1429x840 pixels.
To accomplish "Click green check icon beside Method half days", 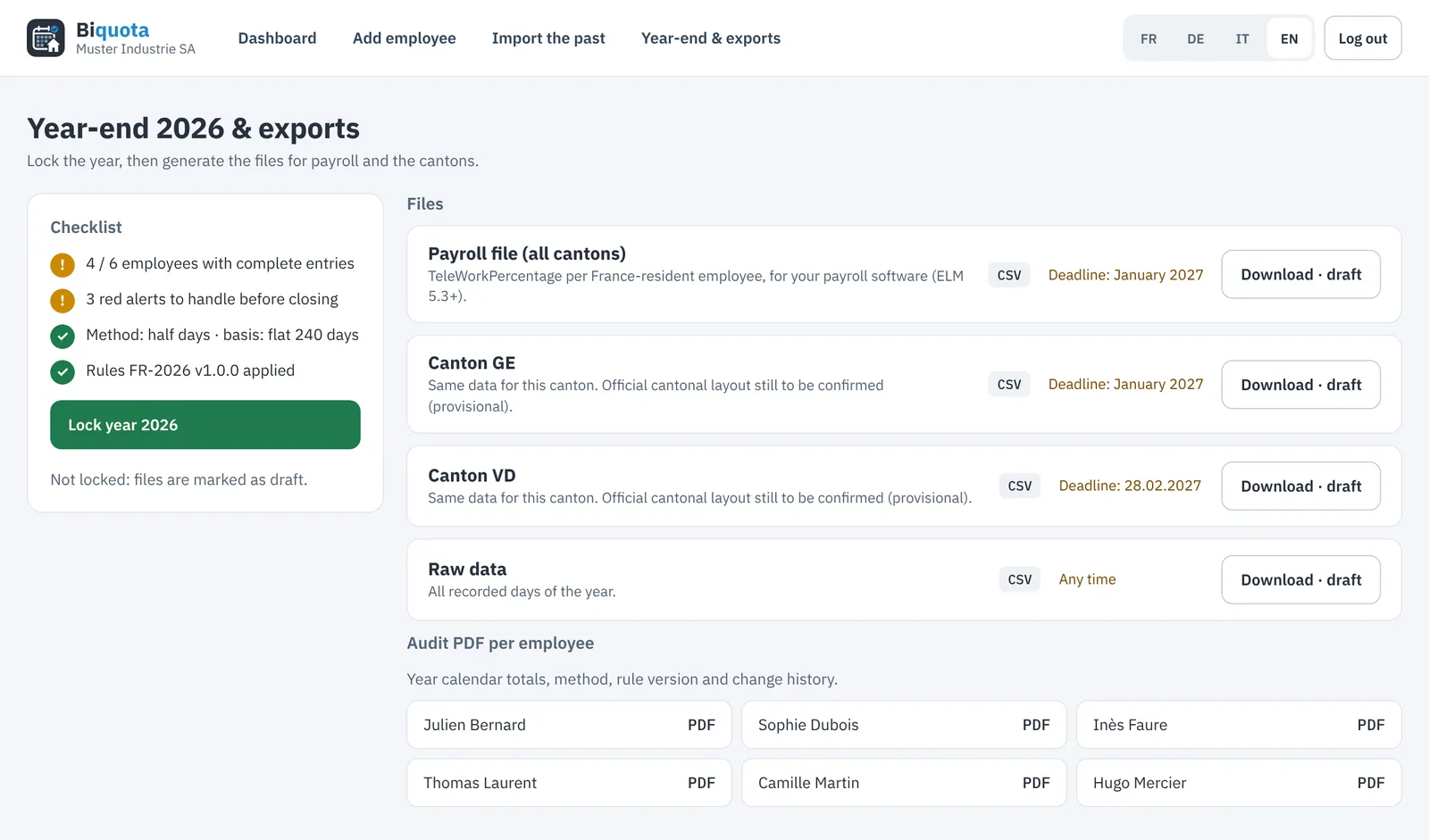I will click(x=63, y=336).
